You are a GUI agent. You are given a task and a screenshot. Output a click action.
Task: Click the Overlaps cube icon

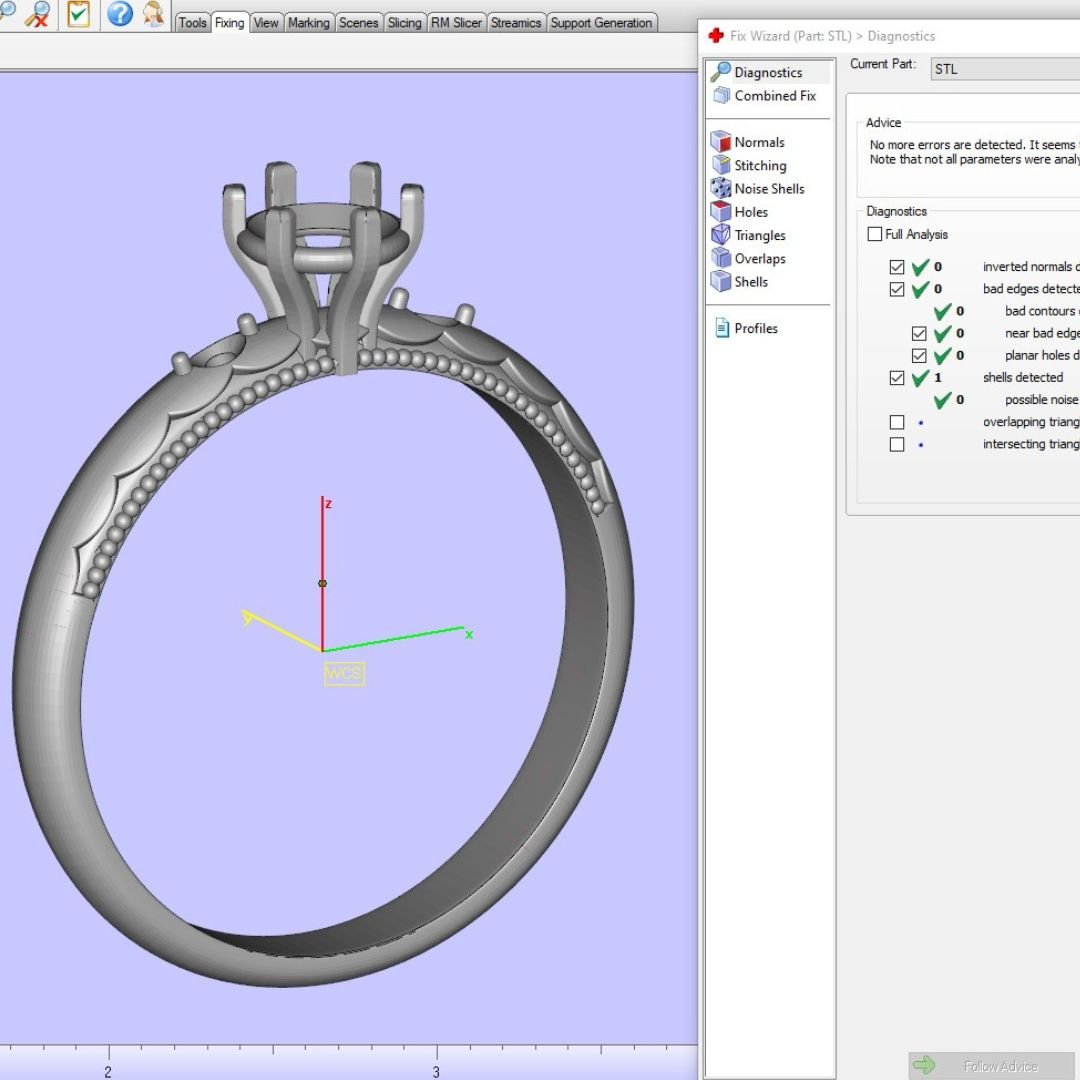(x=720, y=258)
